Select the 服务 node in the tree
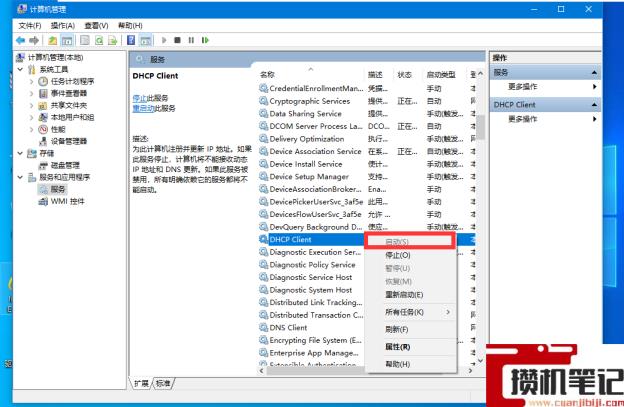This screenshot has width=624, height=407. [x=58, y=189]
